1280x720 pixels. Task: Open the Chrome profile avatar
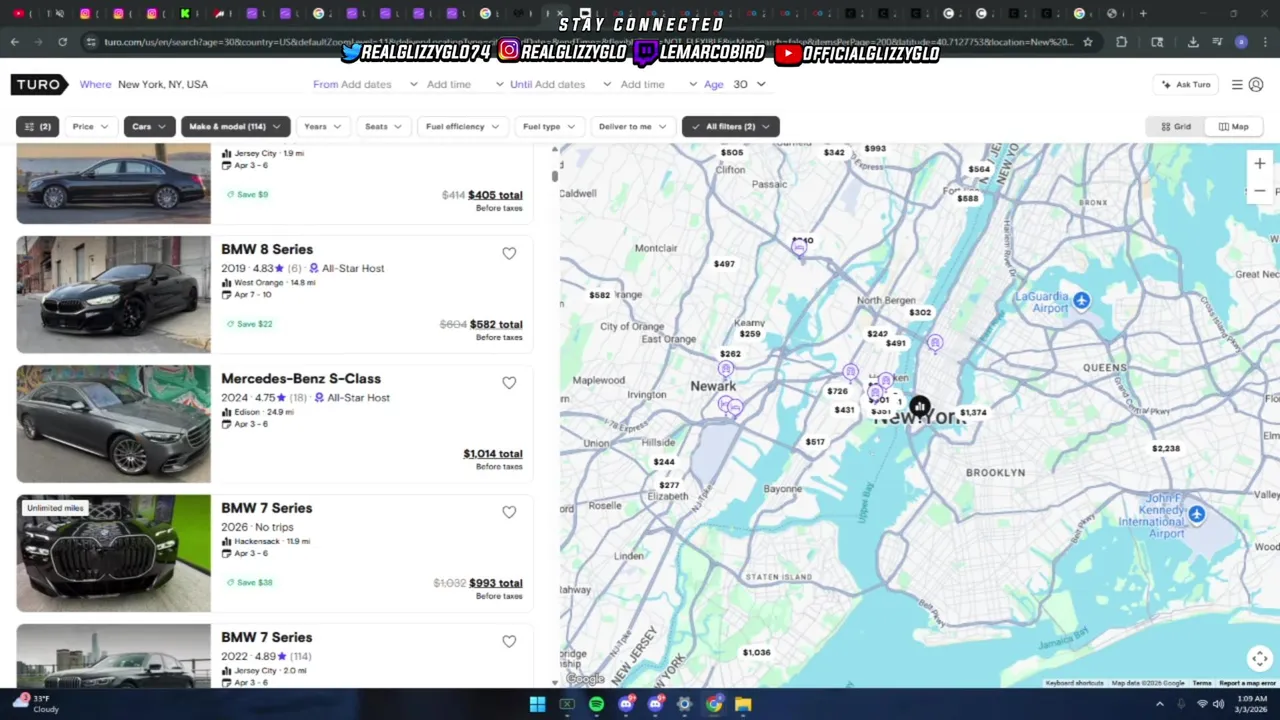tap(1241, 42)
